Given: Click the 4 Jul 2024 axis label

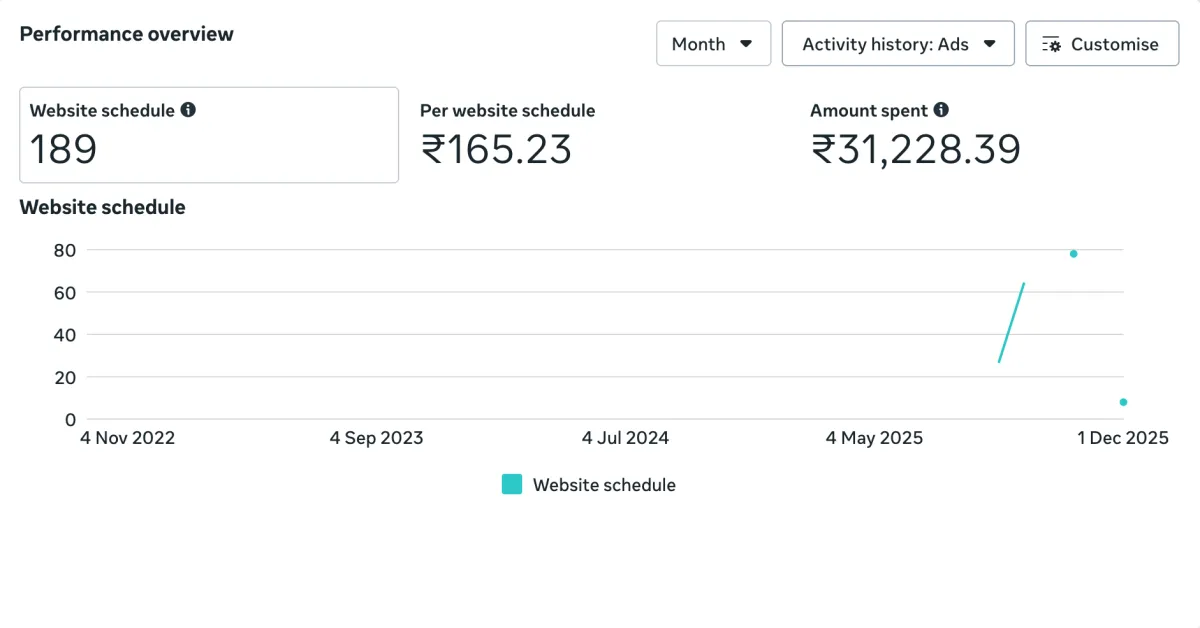Looking at the screenshot, I should [625, 438].
